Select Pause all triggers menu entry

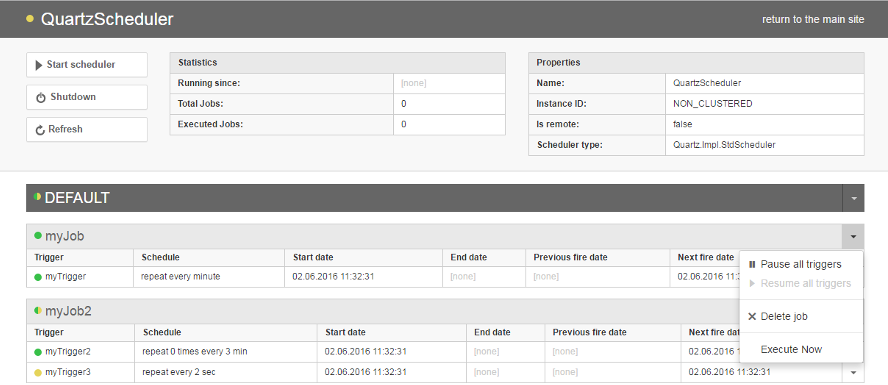801,264
